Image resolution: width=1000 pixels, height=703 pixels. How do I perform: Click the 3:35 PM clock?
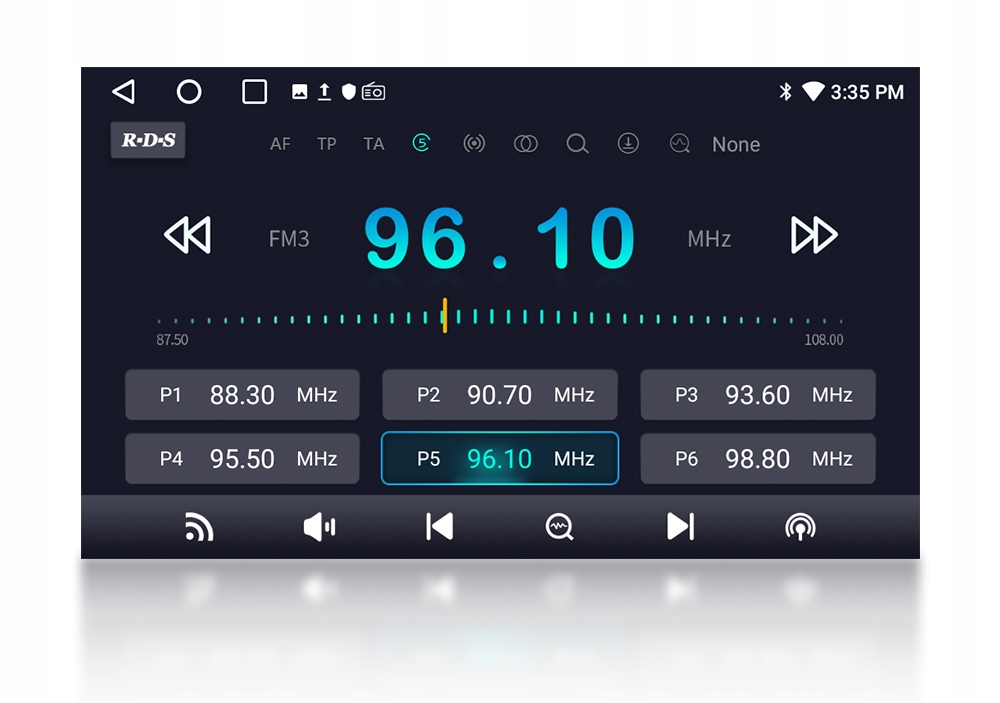[x=867, y=92]
